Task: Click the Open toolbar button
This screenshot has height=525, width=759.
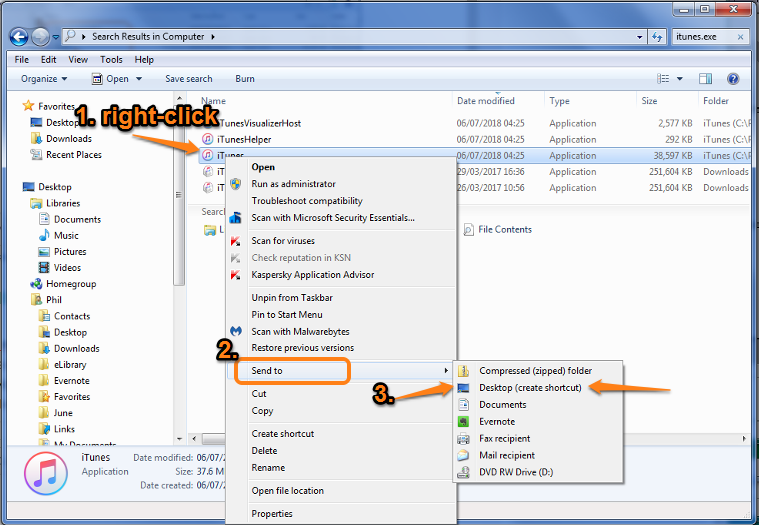Action: (x=111, y=79)
